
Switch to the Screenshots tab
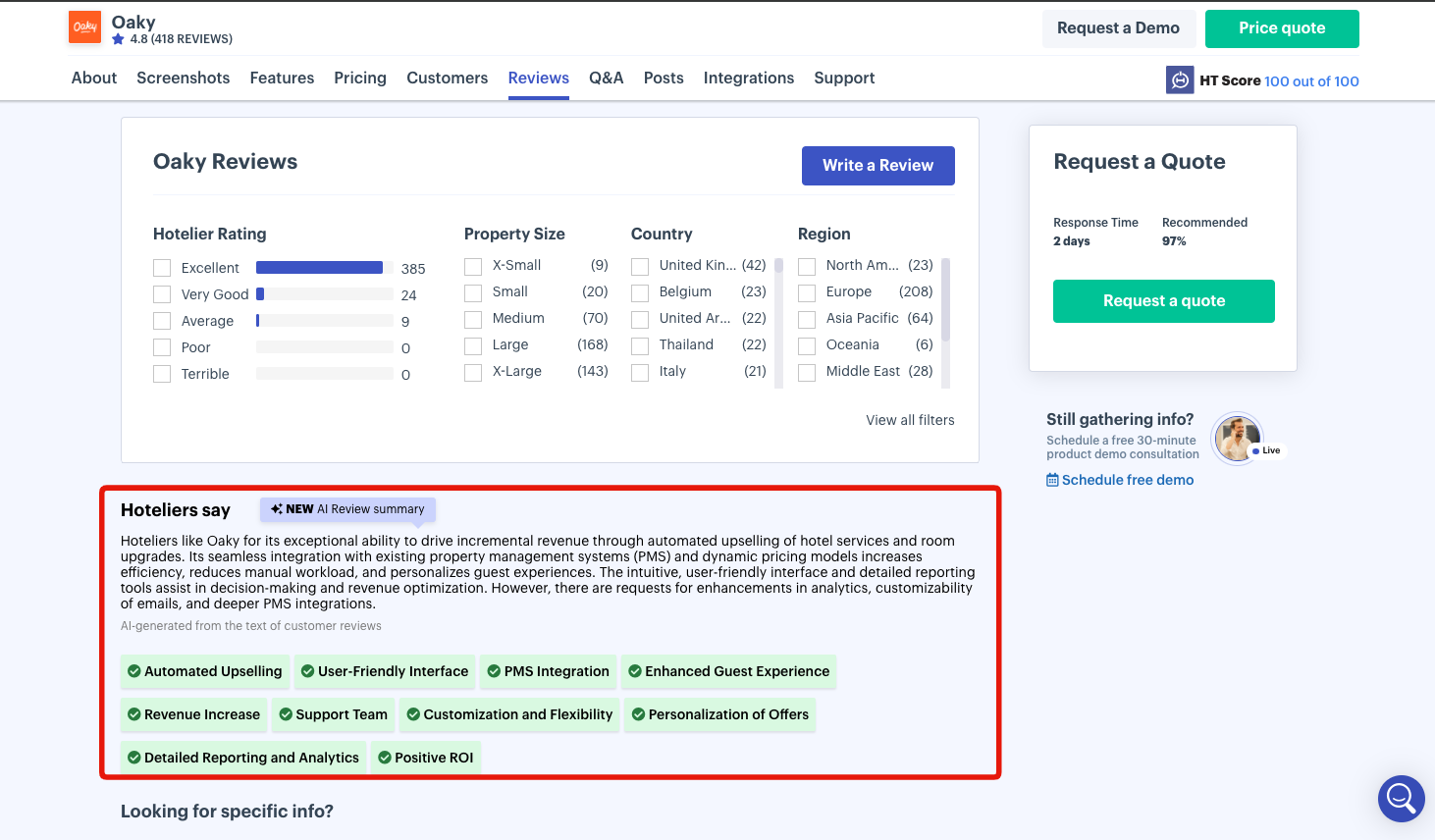[x=184, y=78]
